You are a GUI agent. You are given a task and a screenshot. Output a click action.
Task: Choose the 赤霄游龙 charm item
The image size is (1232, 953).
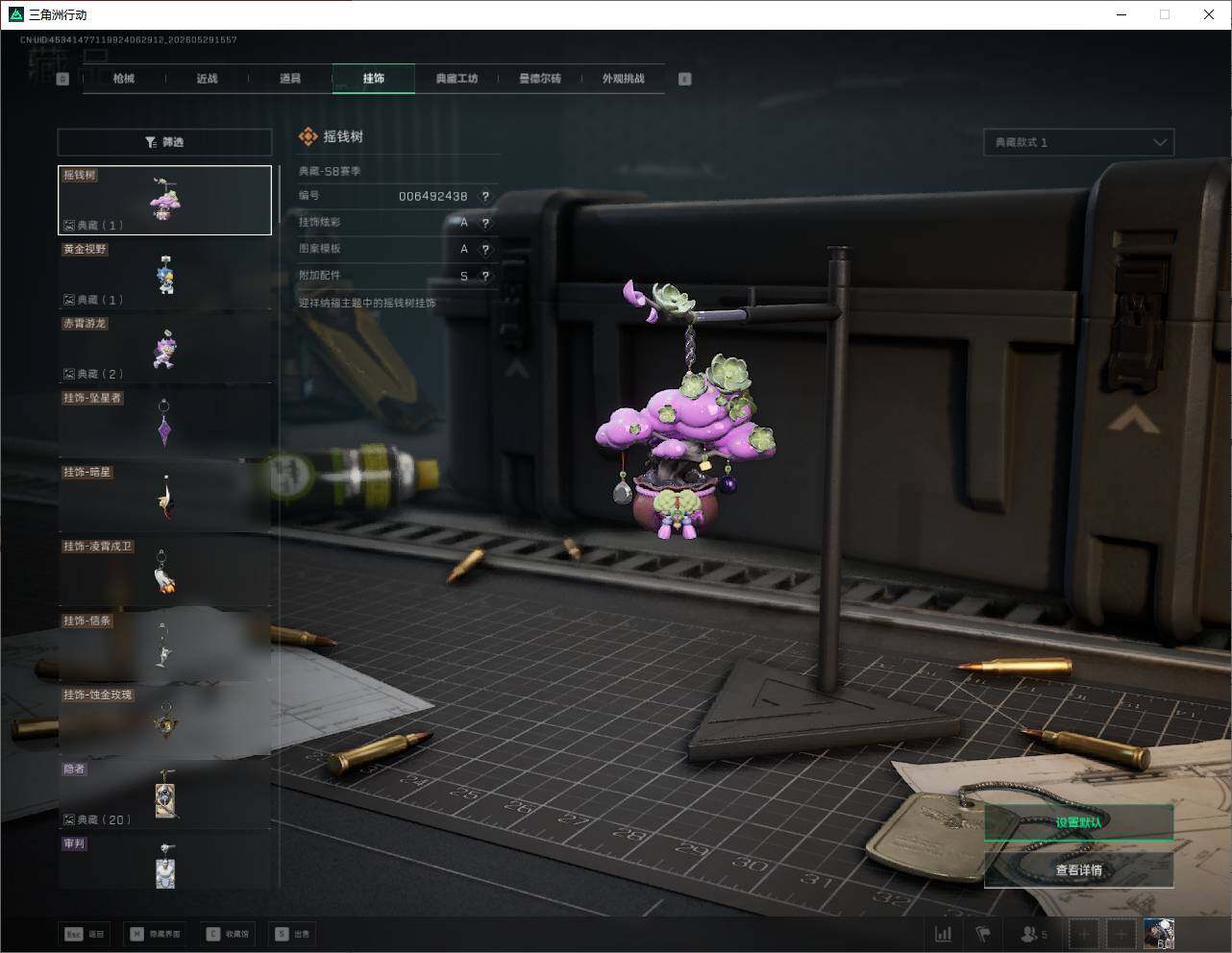tap(164, 349)
